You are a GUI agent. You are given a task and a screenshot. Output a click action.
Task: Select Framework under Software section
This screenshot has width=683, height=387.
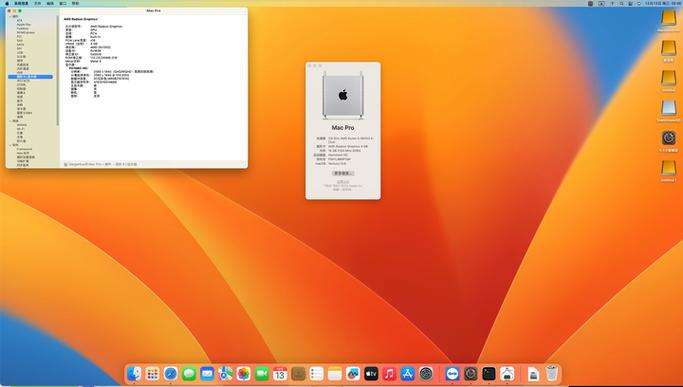(x=24, y=149)
